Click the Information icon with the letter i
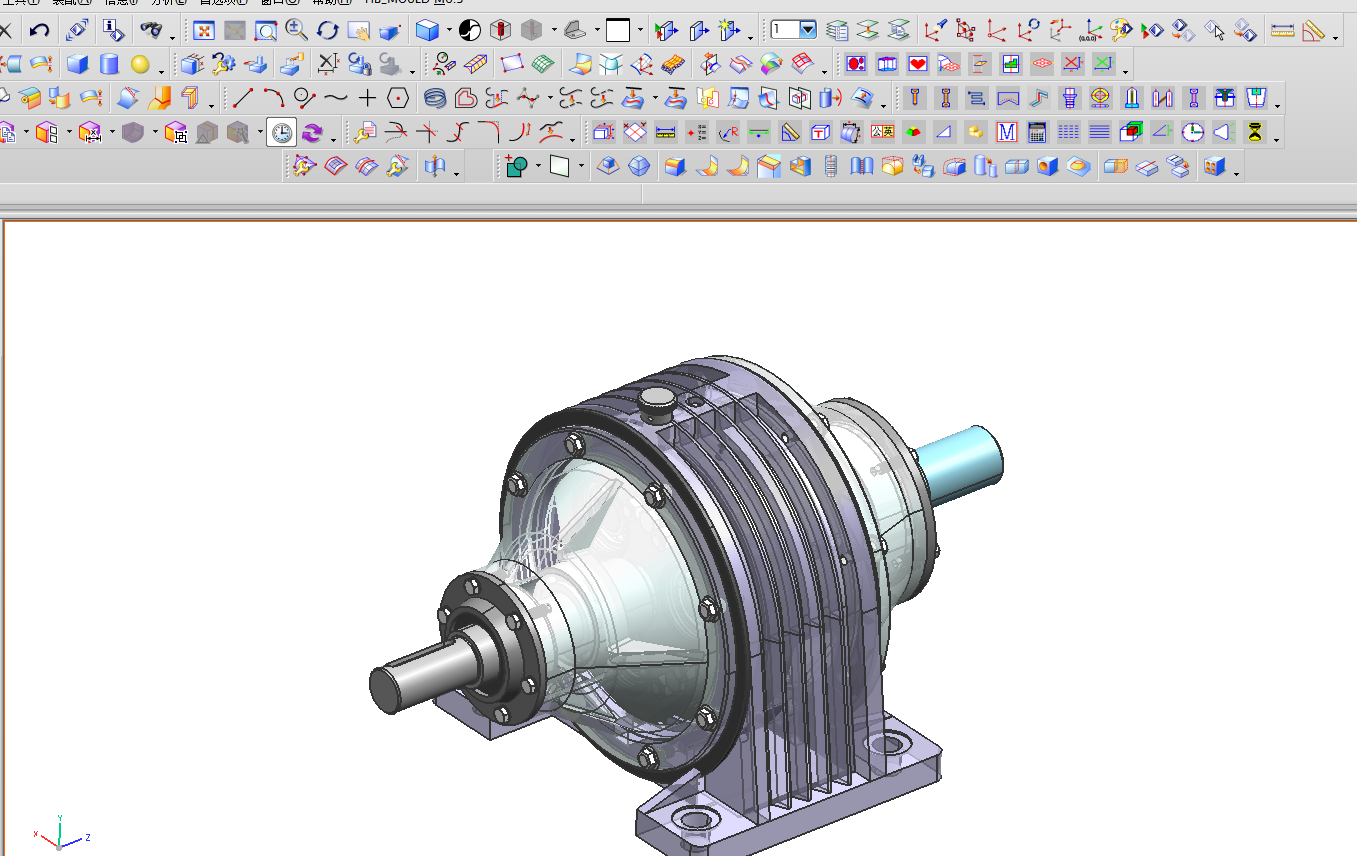This screenshot has width=1357, height=856. (113, 30)
